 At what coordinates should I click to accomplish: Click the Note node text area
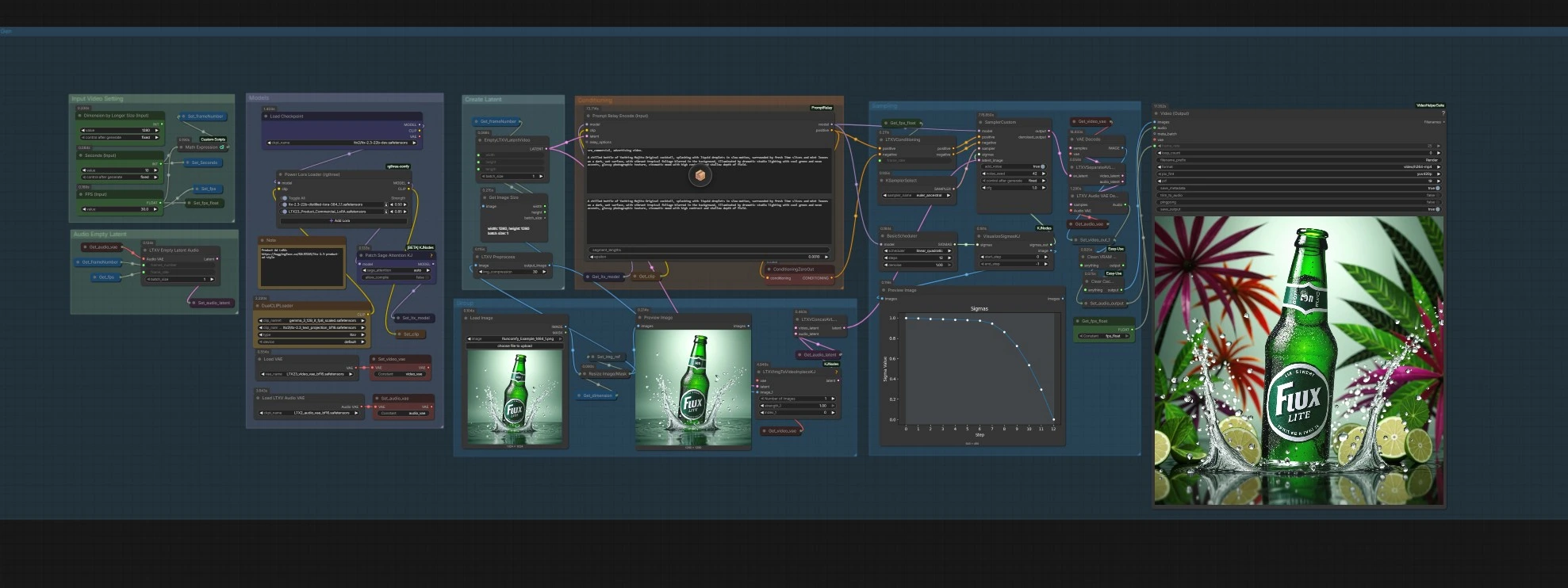(x=301, y=267)
